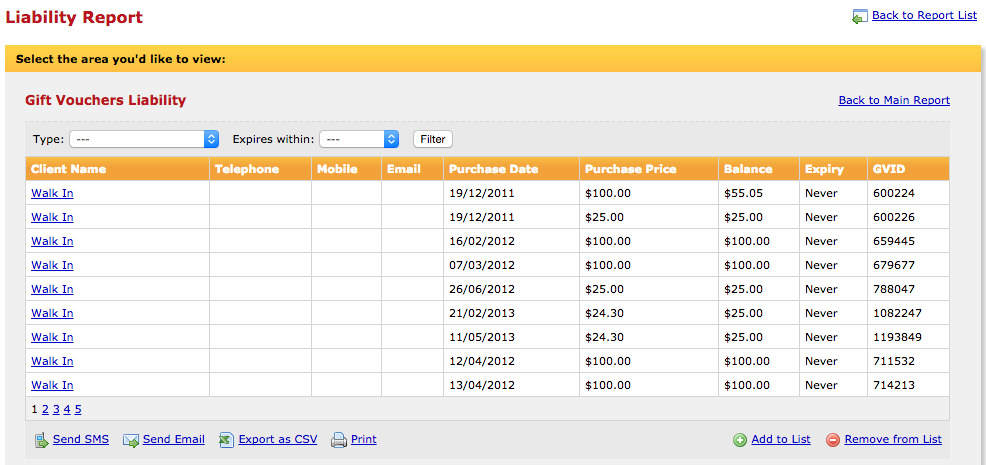Click the Send SMS phone icon
The height and width of the screenshot is (465, 986).
[x=42, y=440]
